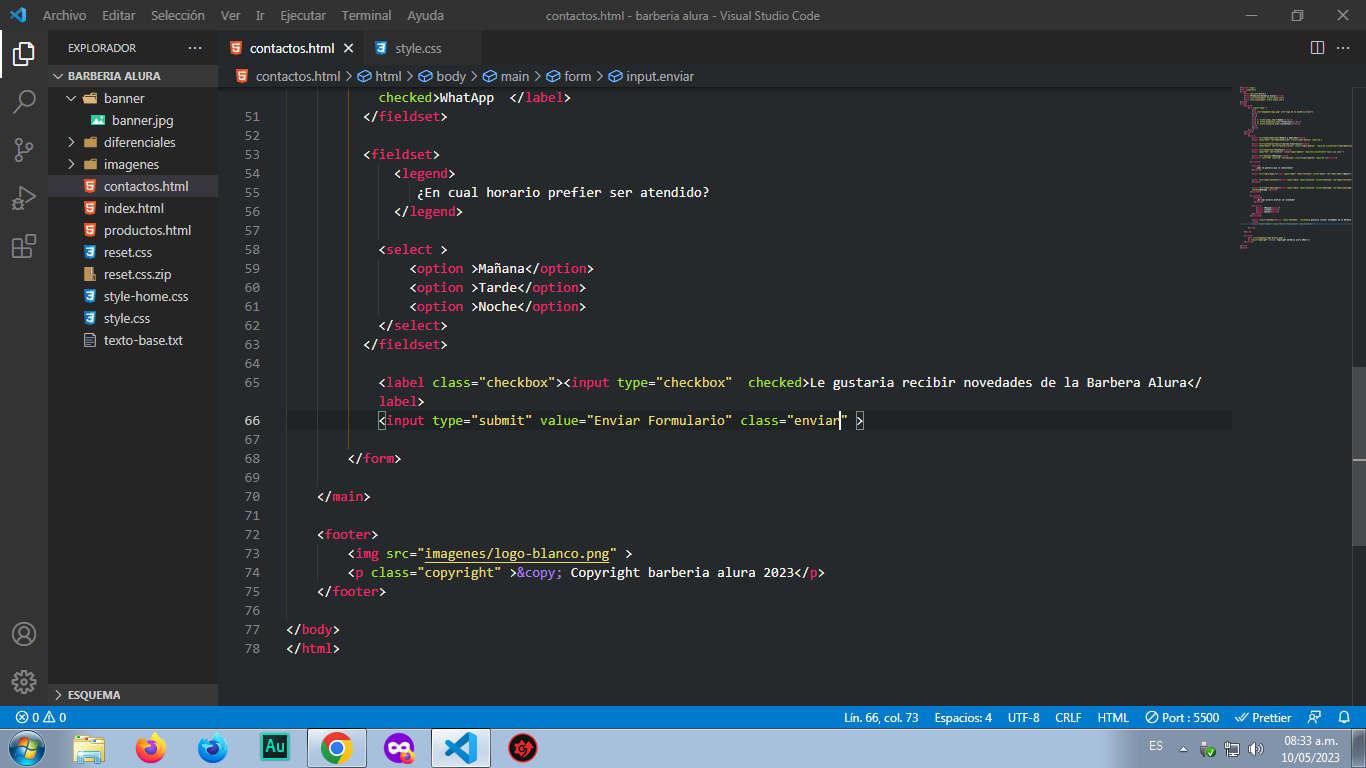Open the Source Control view
This screenshot has width=1366, height=768.
(24, 150)
